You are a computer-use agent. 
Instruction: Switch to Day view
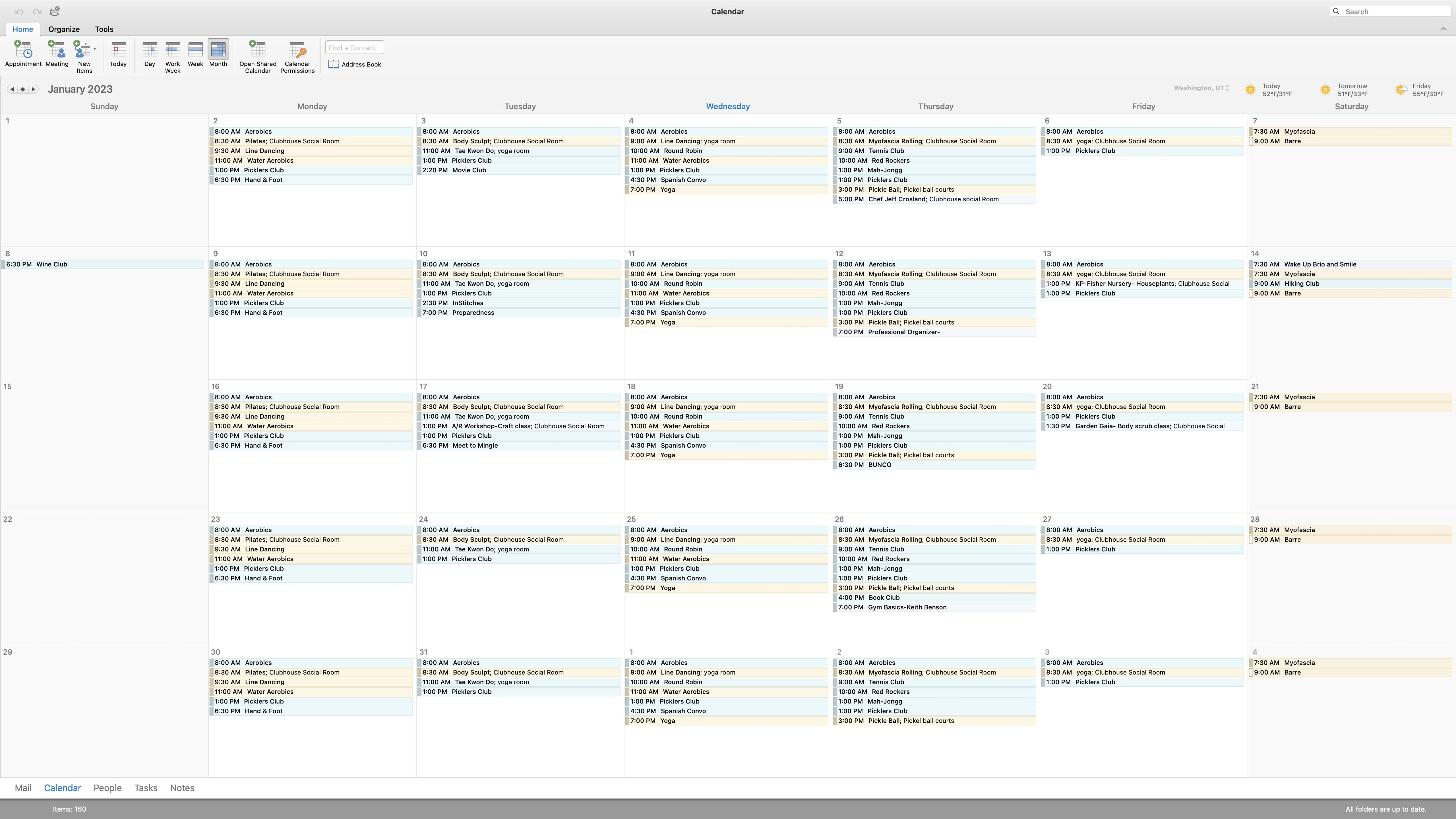tap(150, 54)
